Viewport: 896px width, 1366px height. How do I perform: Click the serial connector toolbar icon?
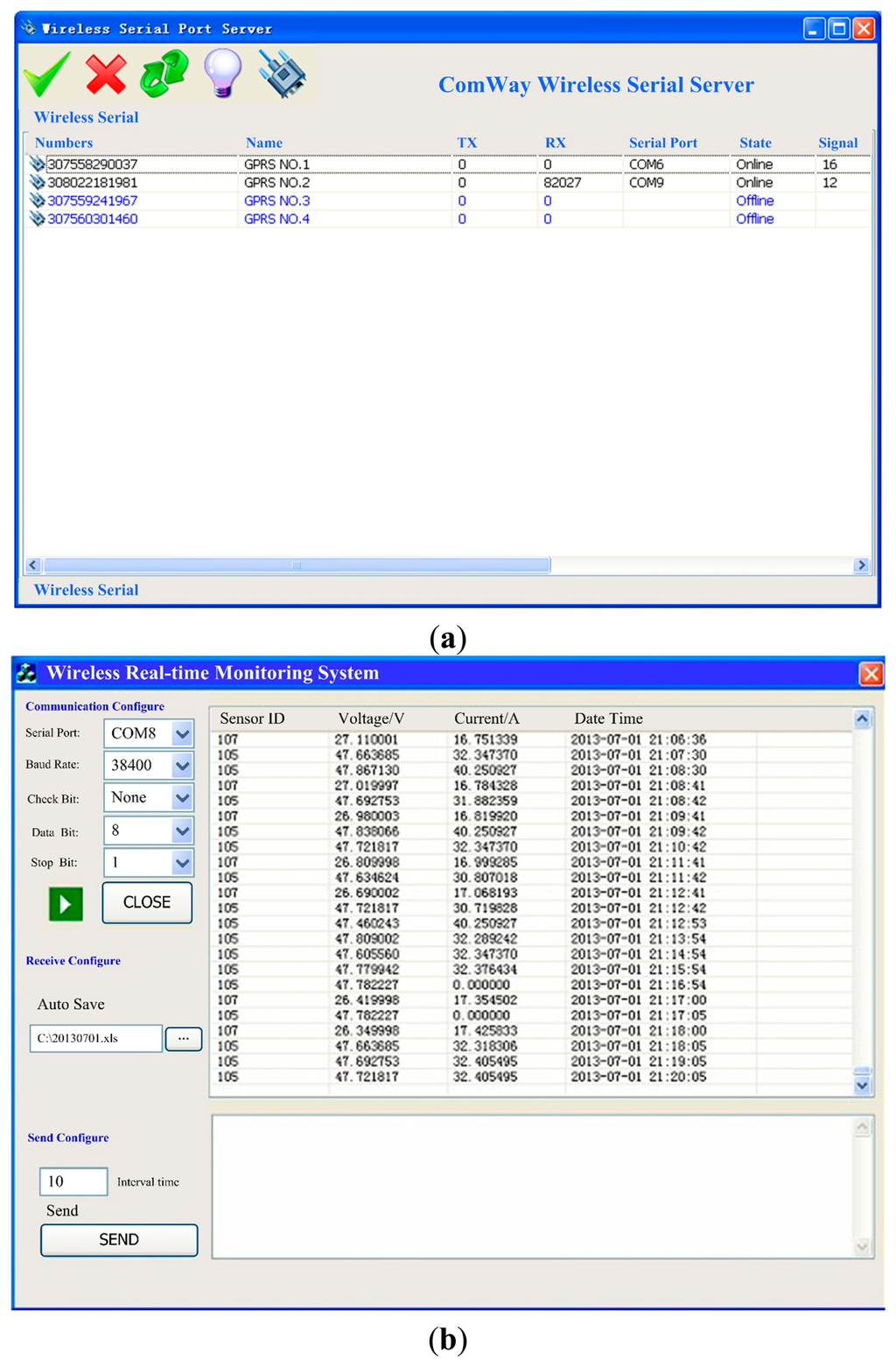point(282,74)
